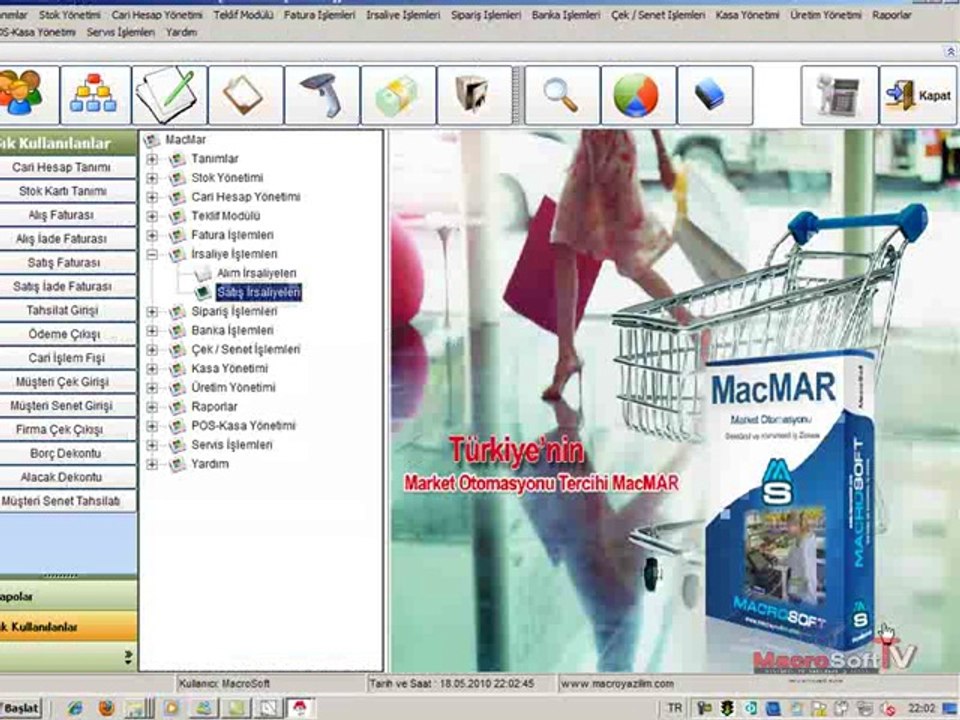Screen dimensions: 960x720
Task: Open the magnifying glass search icon
Action: pos(562,95)
